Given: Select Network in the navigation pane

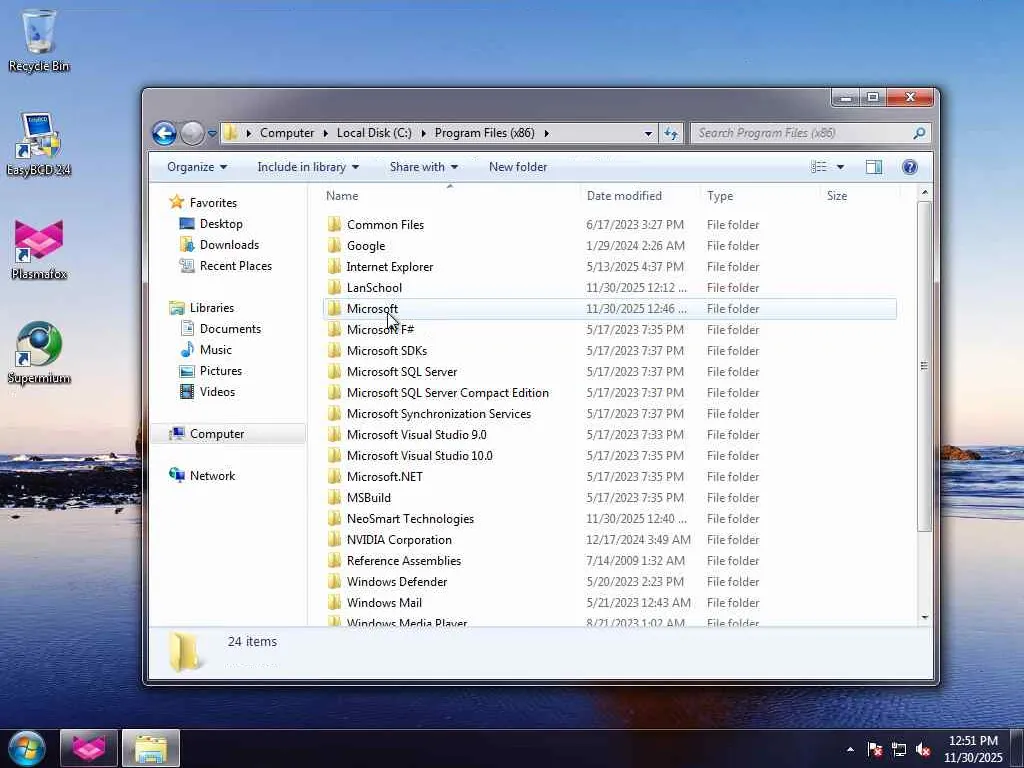Looking at the screenshot, I should pyautogui.click(x=212, y=475).
